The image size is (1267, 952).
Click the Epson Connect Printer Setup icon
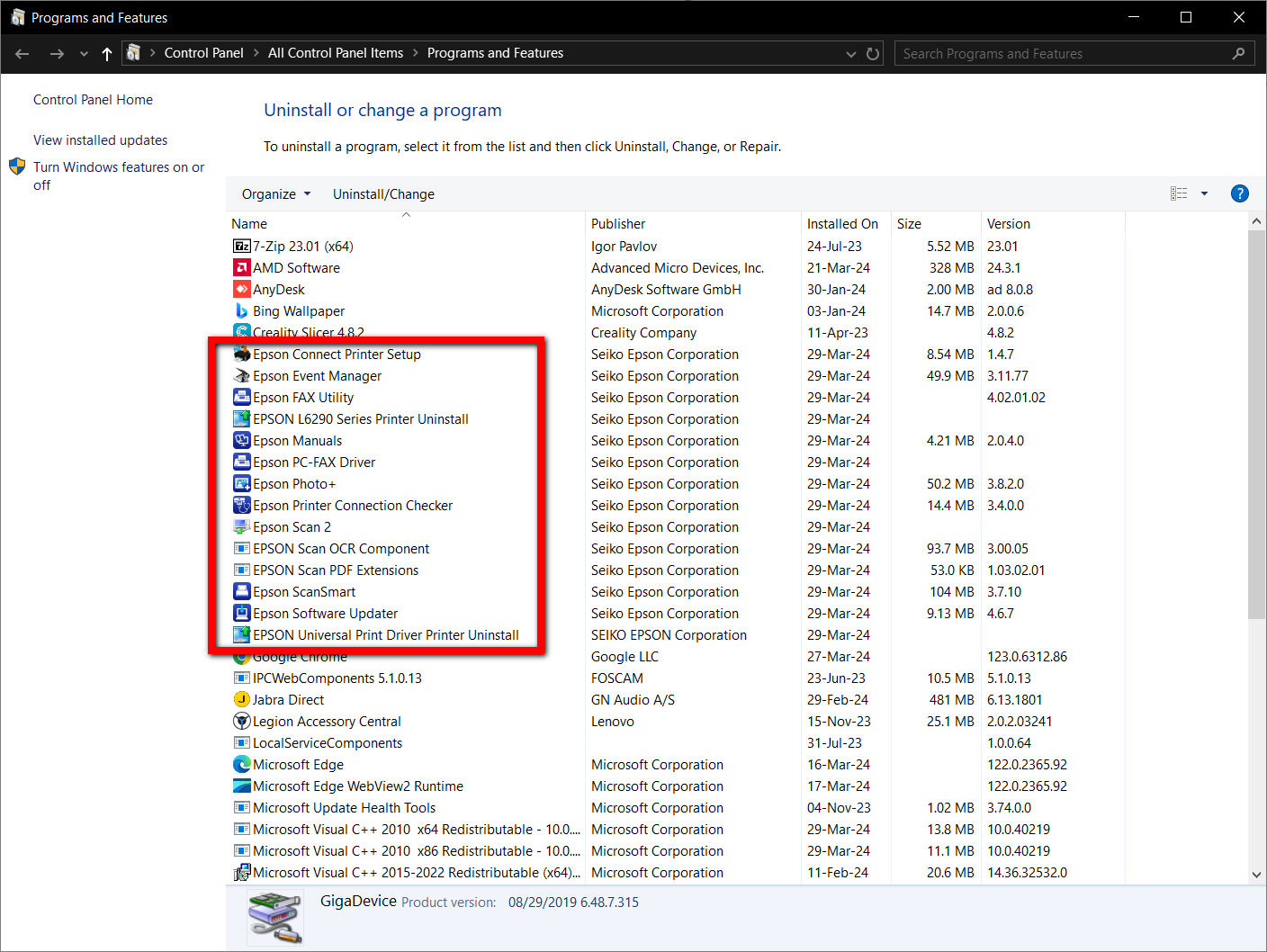pyautogui.click(x=241, y=355)
